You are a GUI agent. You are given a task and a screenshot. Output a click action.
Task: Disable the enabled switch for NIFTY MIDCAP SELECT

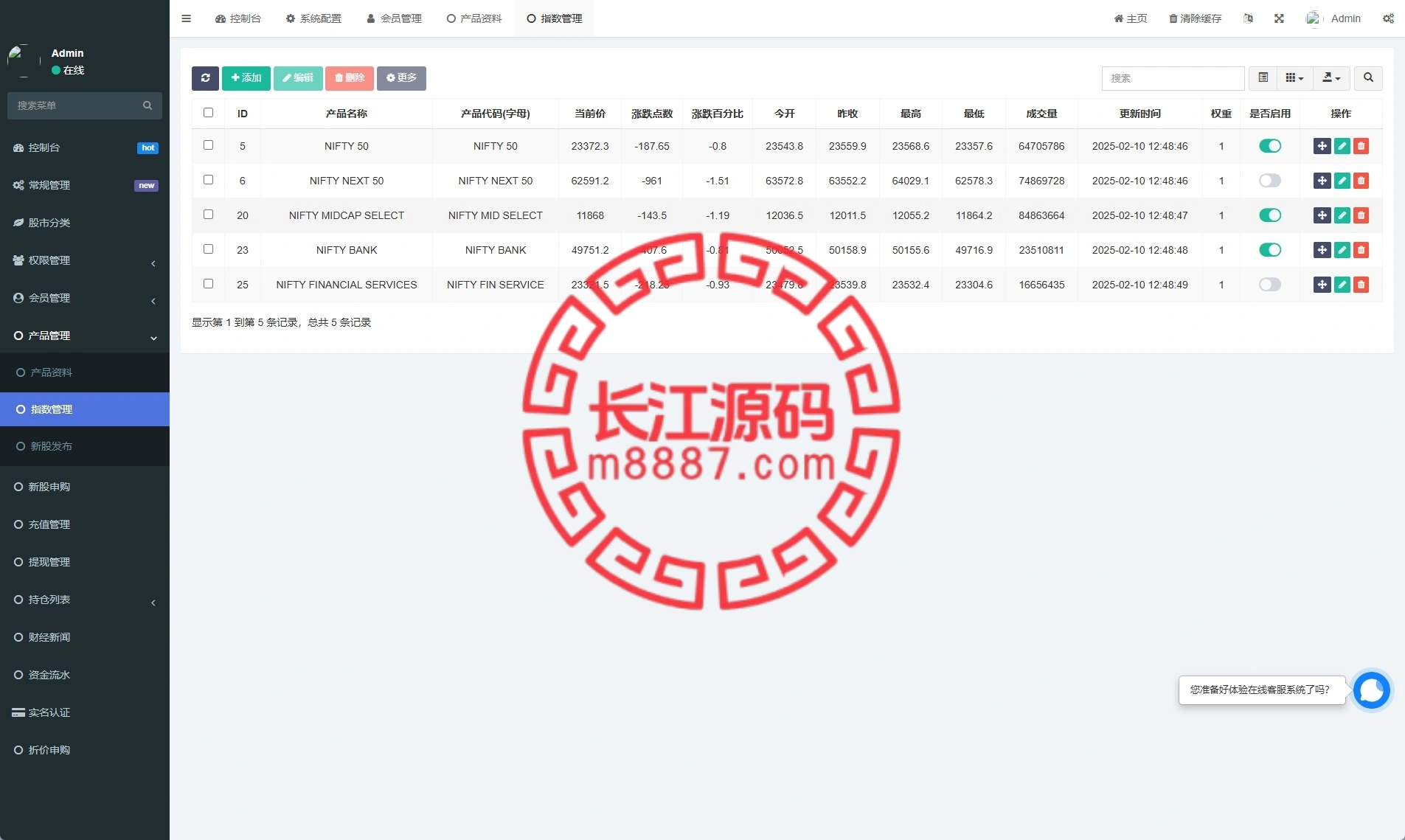pos(1270,215)
